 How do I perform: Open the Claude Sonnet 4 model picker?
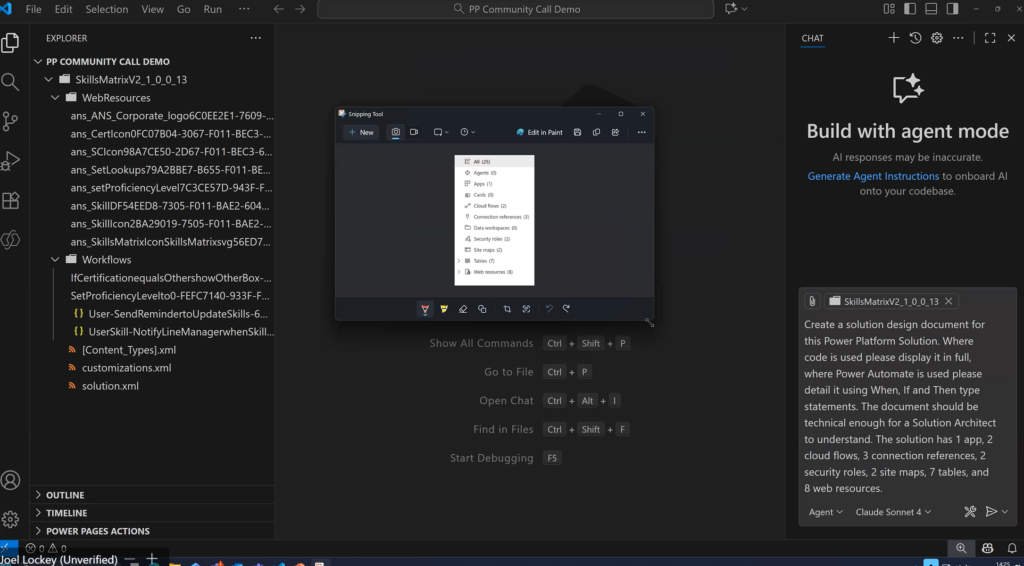pos(893,512)
